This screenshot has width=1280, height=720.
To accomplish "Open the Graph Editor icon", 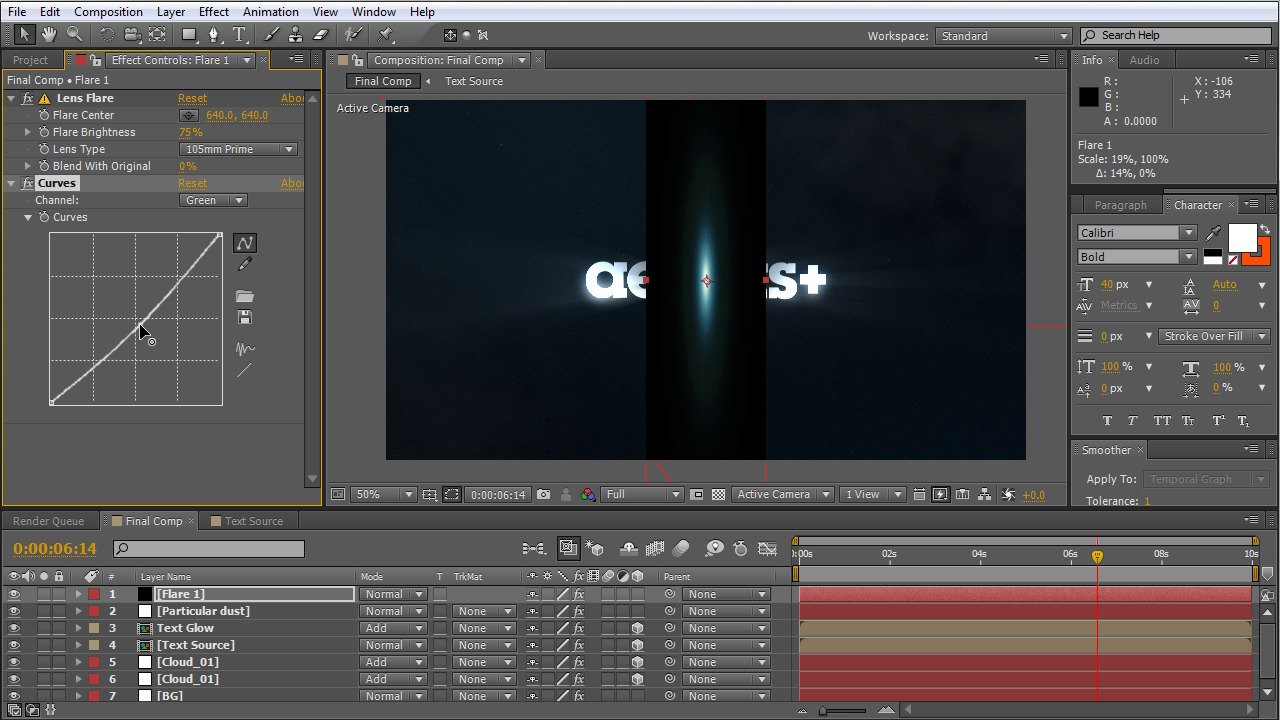I will (x=768, y=548).
